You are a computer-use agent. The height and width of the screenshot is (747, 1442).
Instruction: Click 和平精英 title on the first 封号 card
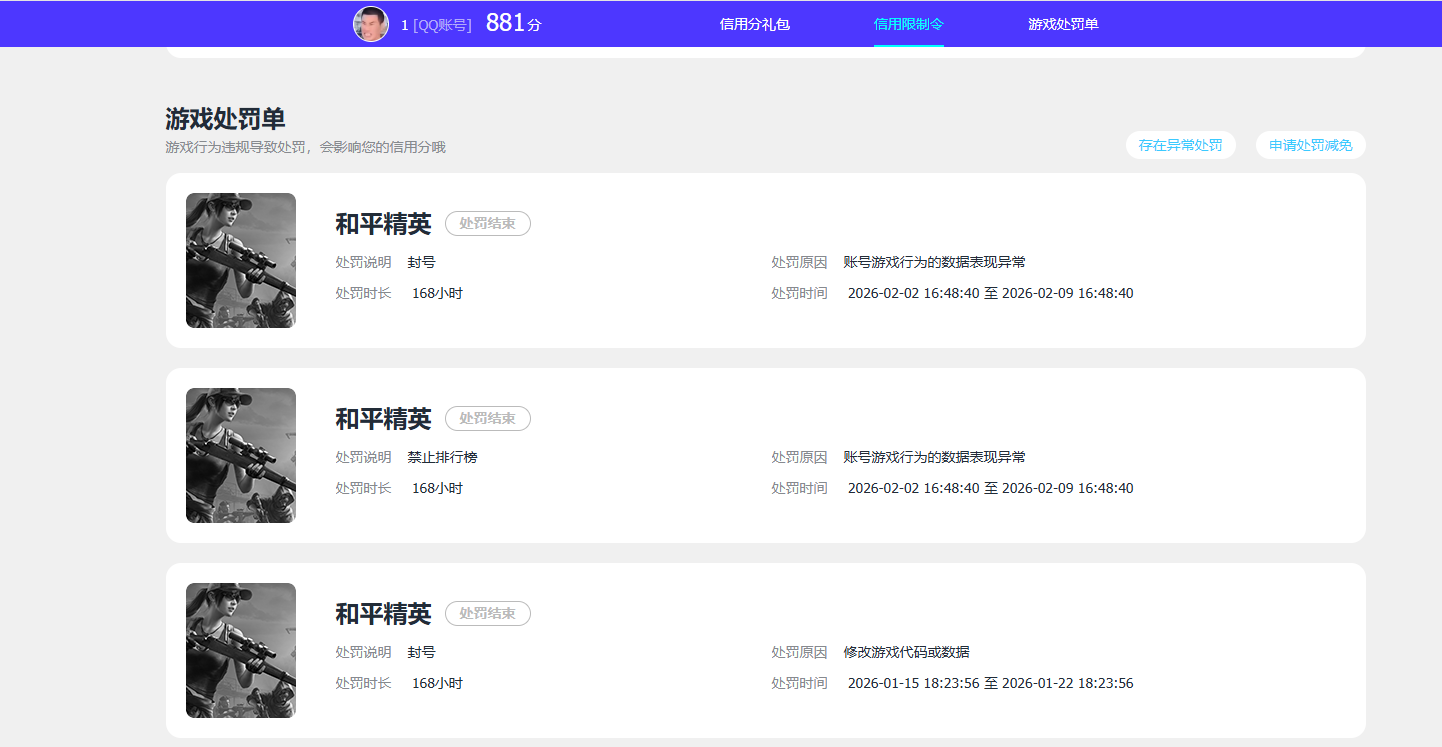pyautogui.click(x=383, y=224)
